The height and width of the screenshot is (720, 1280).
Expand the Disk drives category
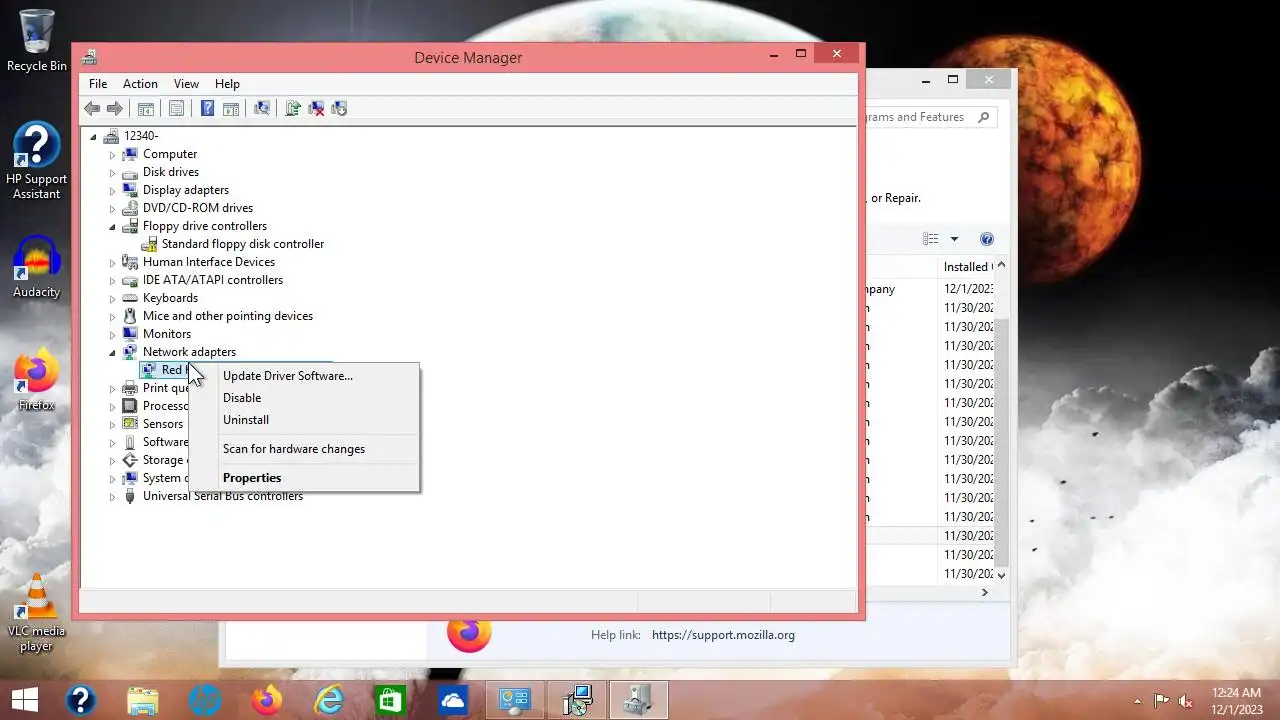click(112, 172)
